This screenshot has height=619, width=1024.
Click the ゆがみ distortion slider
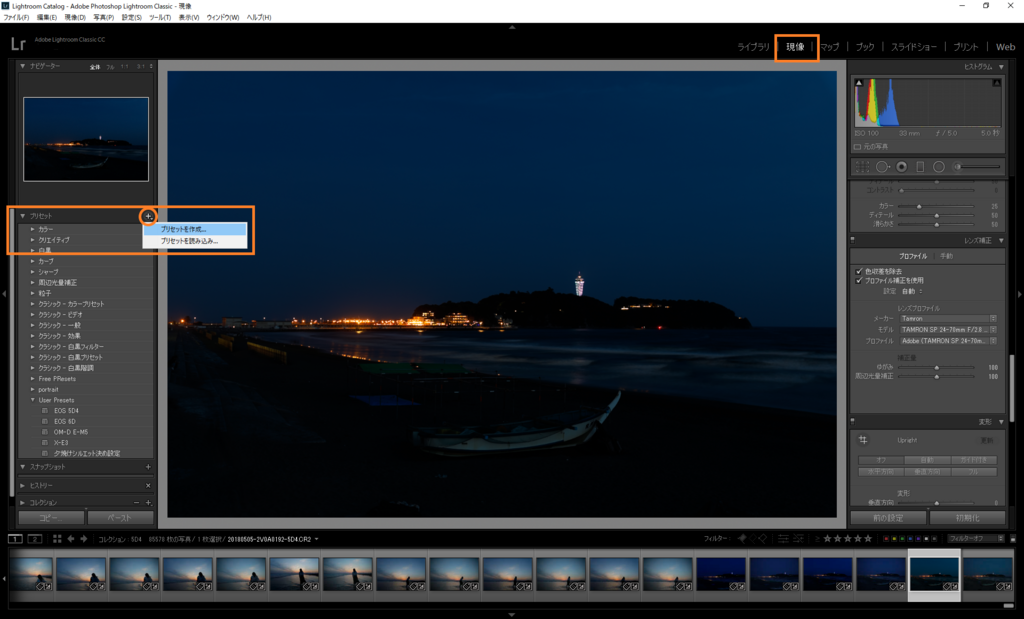(x=936, y=368)
